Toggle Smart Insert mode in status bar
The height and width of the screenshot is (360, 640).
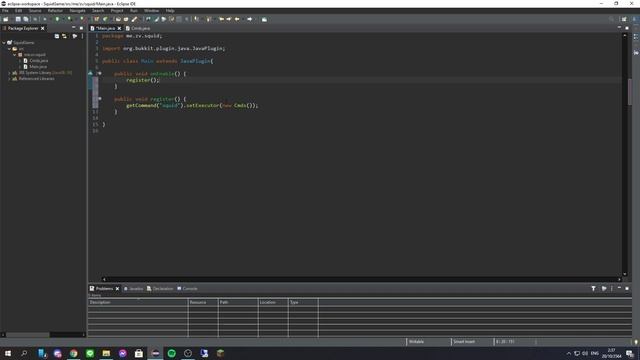coord(464,342)
